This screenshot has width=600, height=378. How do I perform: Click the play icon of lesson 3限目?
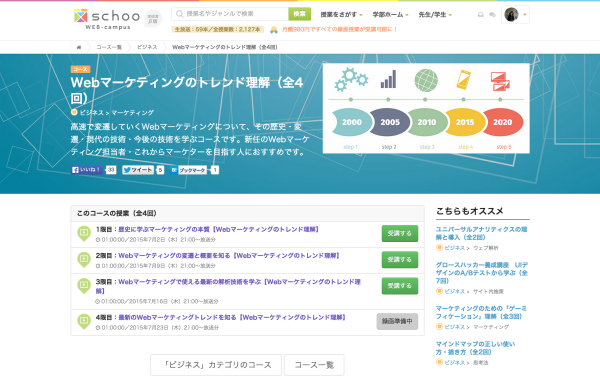(84, 286)
